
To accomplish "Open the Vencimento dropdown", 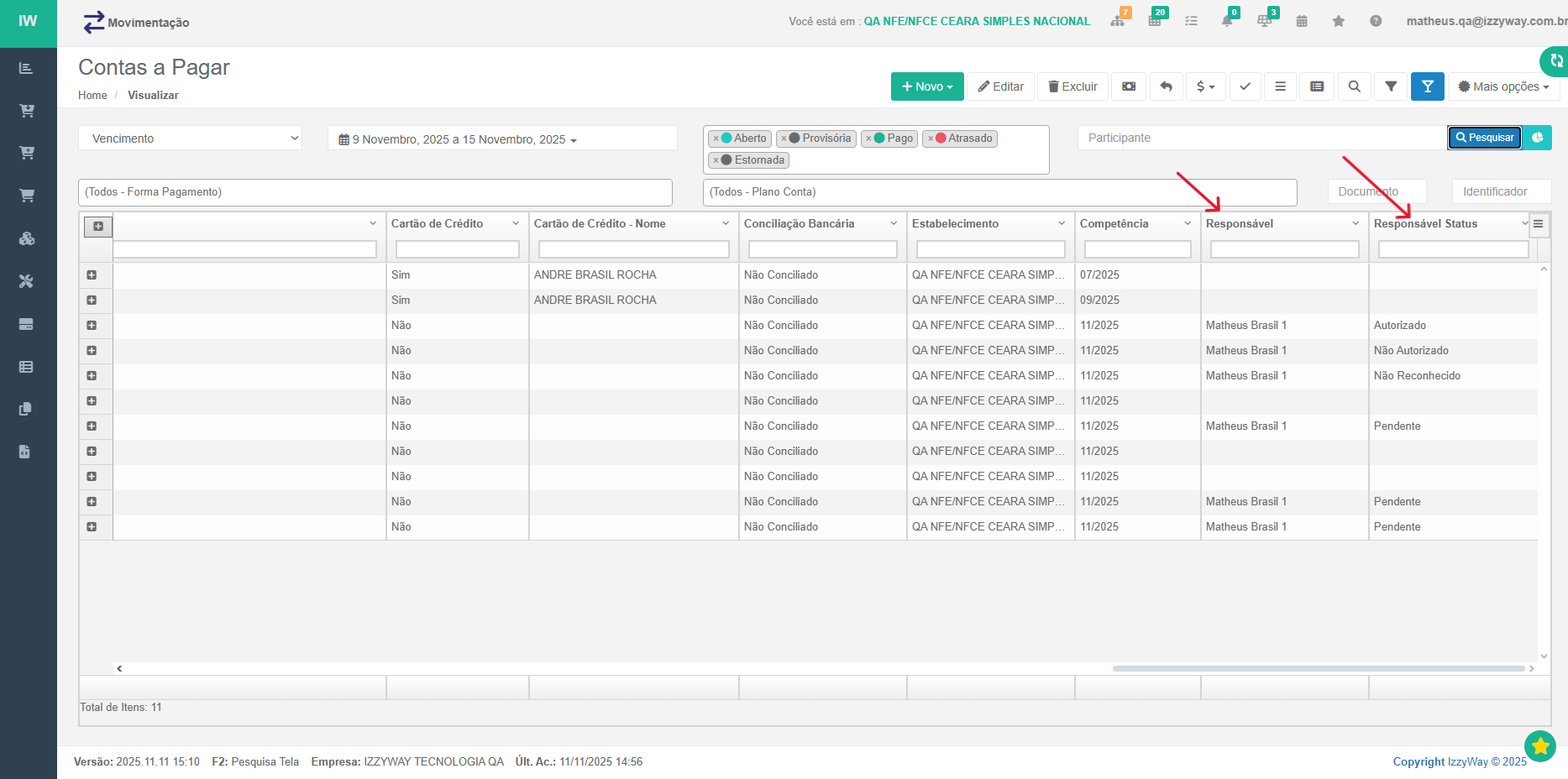I will pos(191,139).
